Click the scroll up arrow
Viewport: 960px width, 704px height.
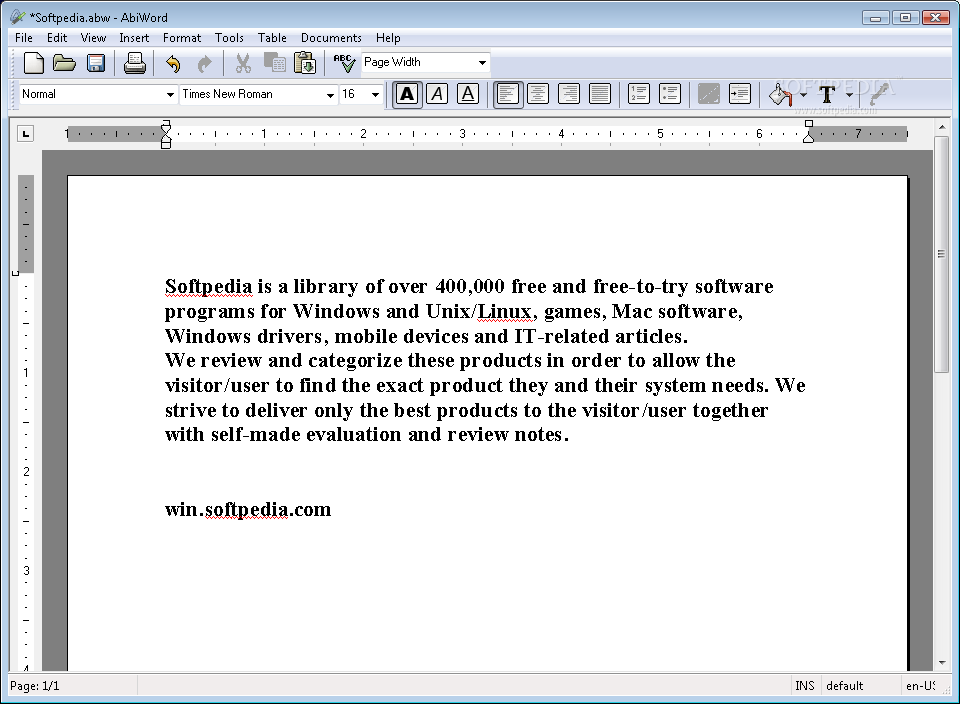tap(941, 127)
